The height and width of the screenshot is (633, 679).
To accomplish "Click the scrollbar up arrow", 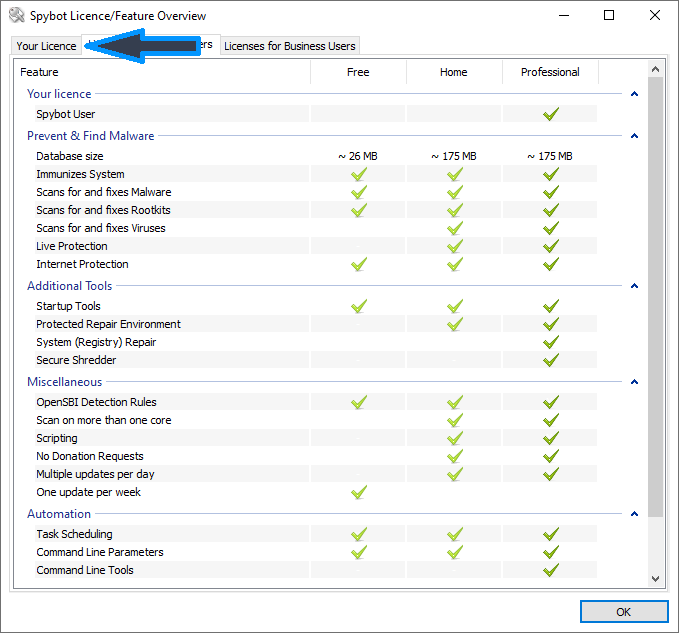I will pyautogui.click(x=655, y=69).
